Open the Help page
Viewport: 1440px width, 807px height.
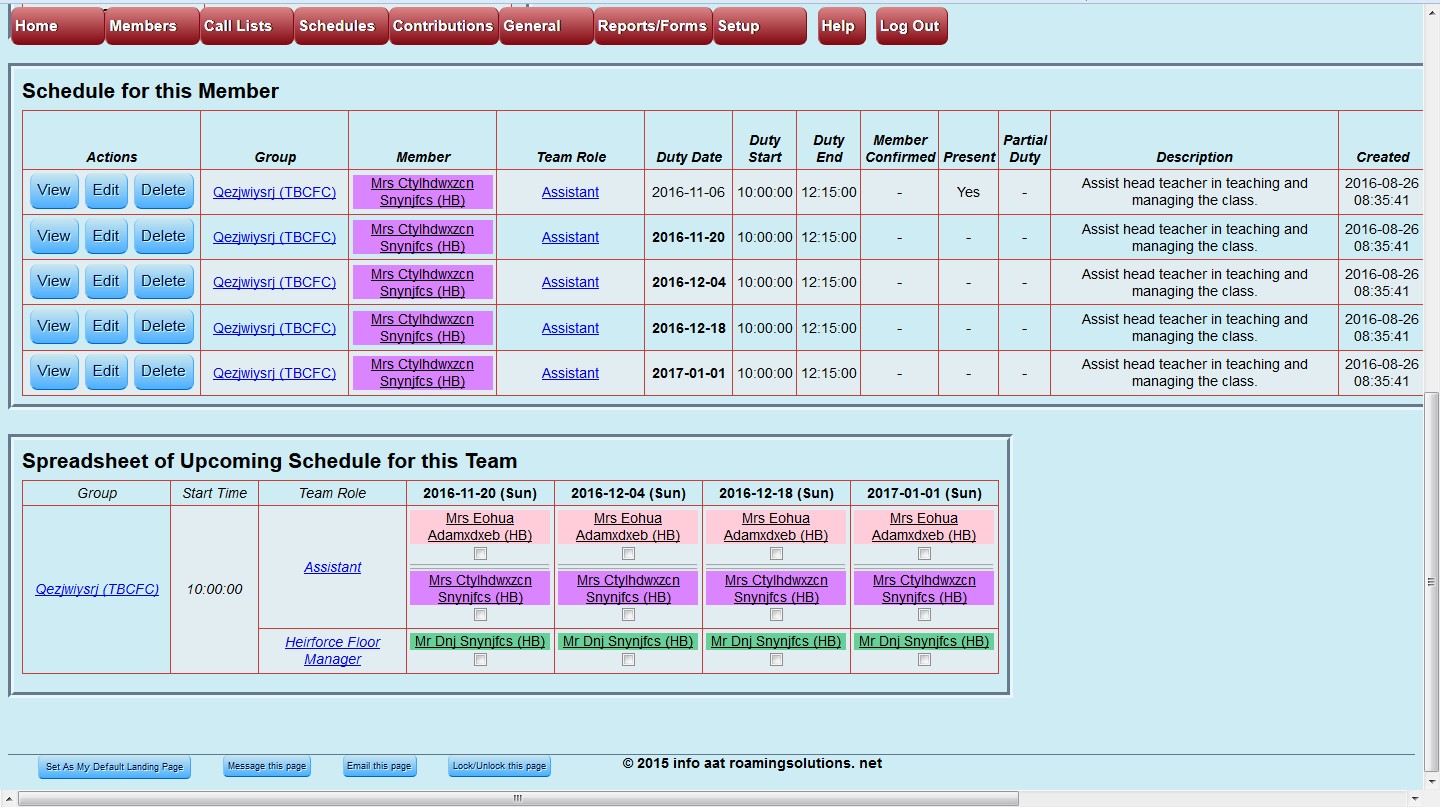click(841, 26)
